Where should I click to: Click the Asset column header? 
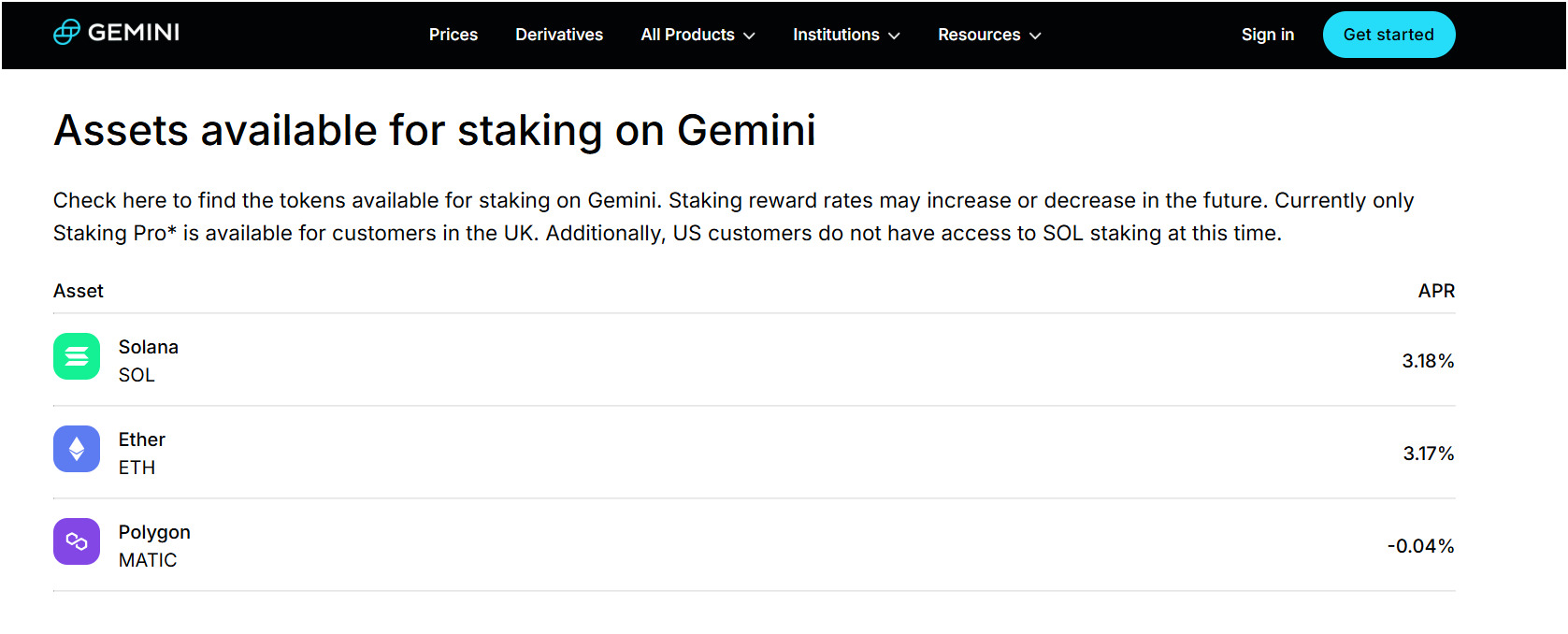[79, 291]
